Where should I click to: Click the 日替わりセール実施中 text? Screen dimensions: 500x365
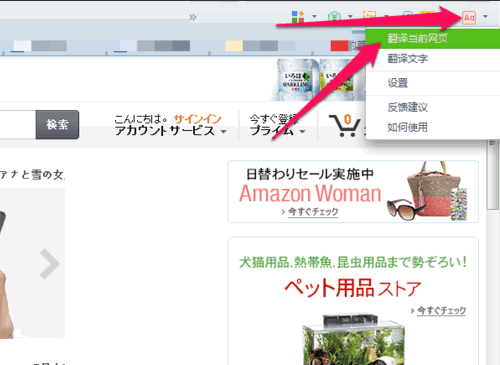click(x=310, y=174)
